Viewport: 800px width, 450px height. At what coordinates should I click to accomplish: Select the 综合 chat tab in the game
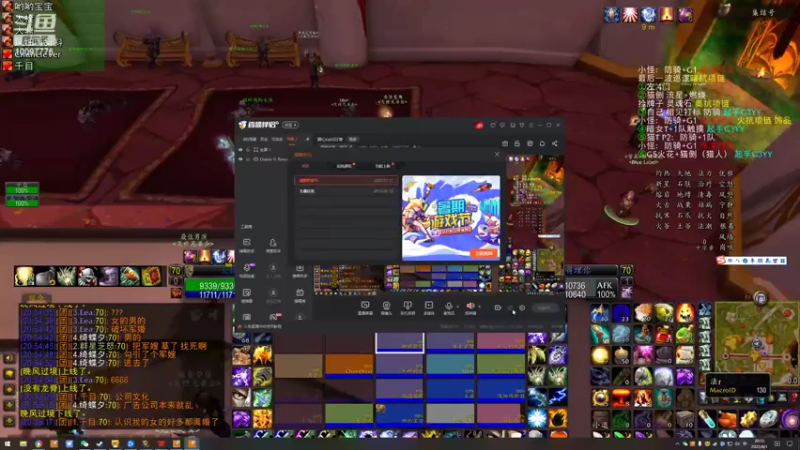[36, 298]
